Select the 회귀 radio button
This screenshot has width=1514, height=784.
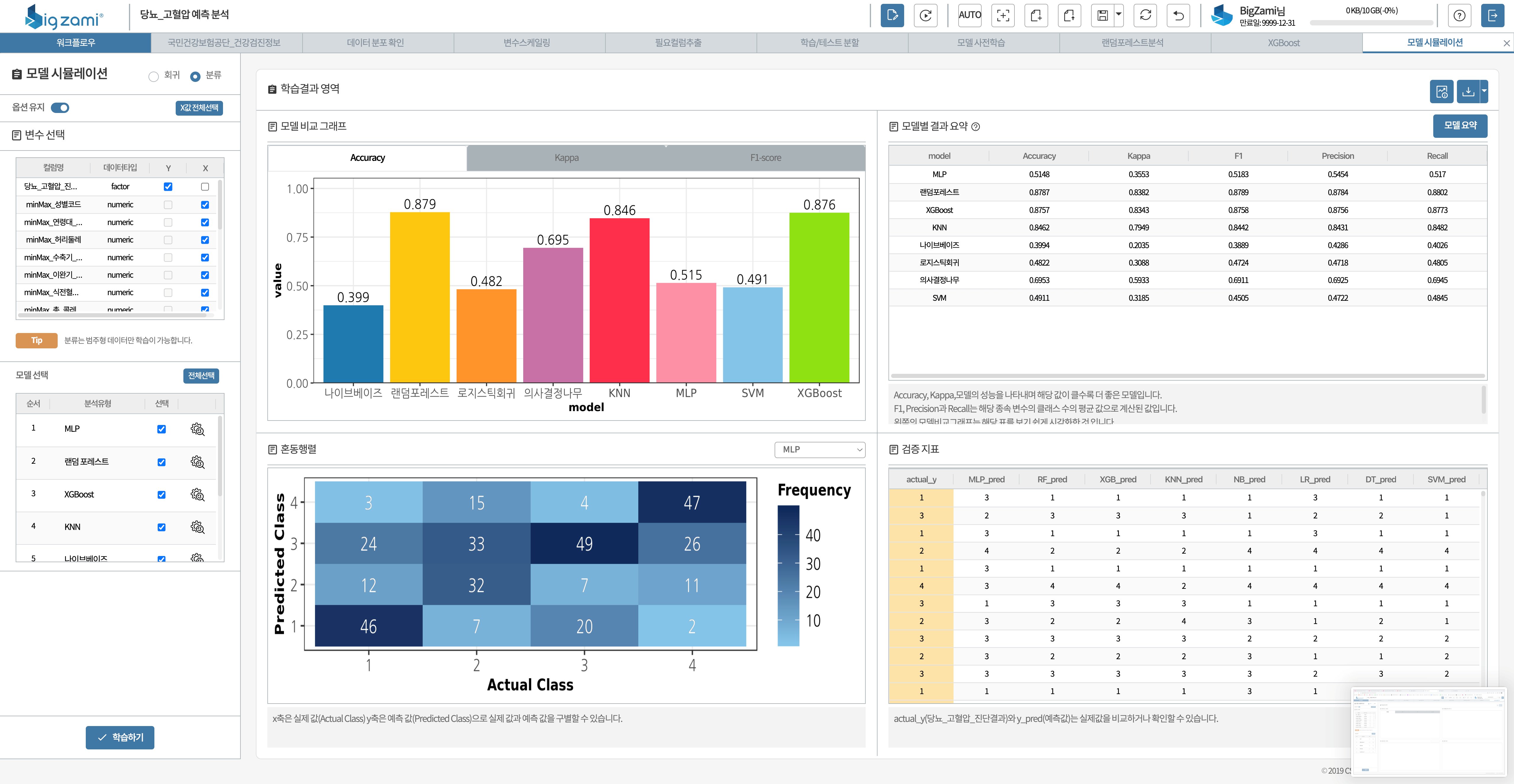(x=153, y=76)
